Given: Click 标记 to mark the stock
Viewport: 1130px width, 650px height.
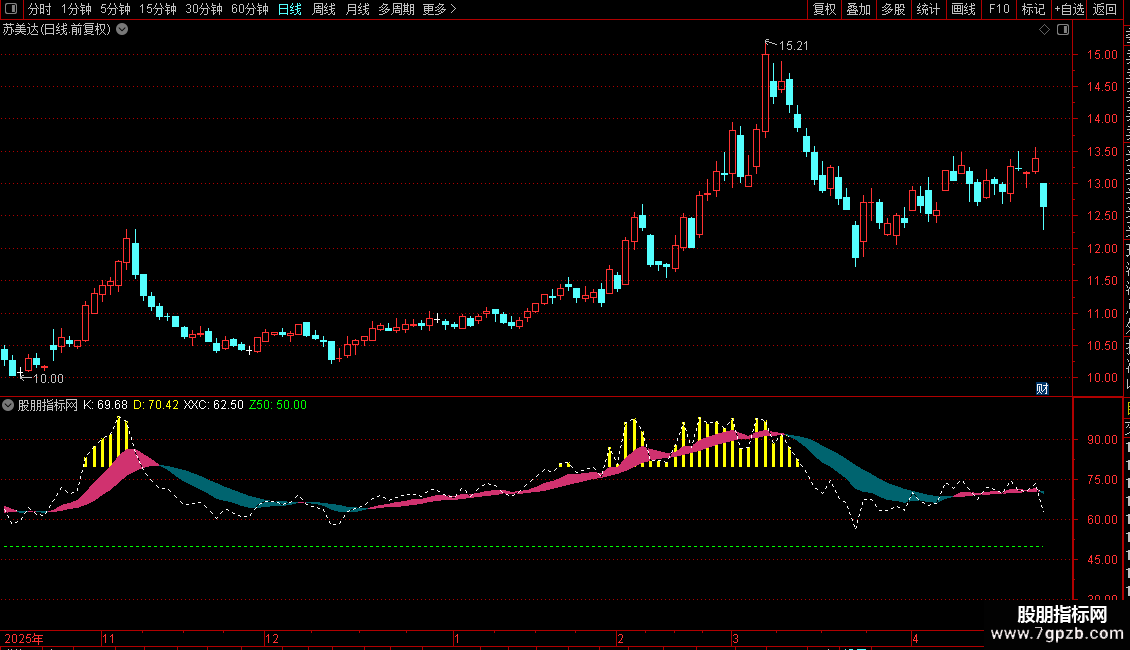Looking at the screenshot, I should click(1033, 9).
